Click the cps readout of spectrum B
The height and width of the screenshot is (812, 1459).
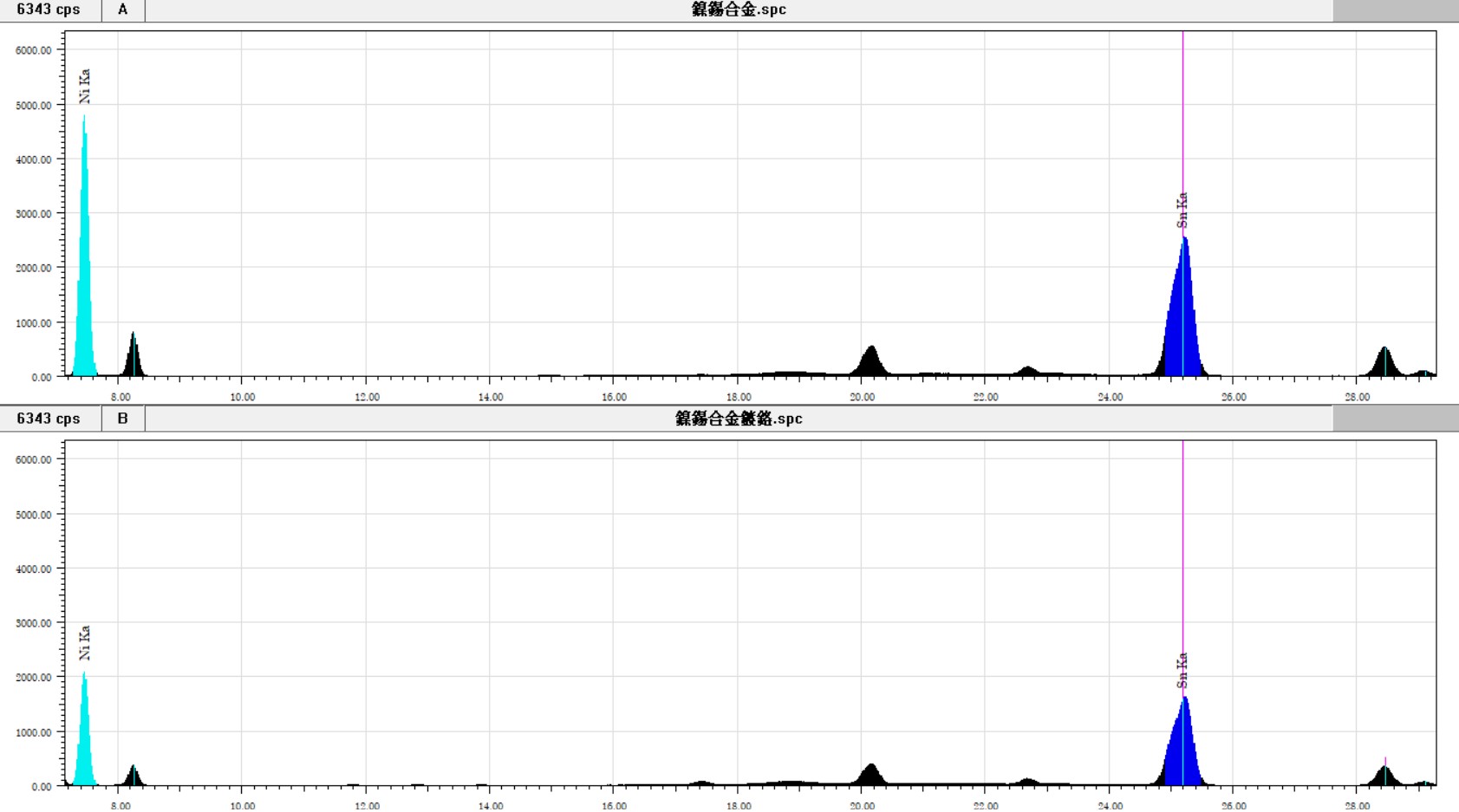[49, 419]
